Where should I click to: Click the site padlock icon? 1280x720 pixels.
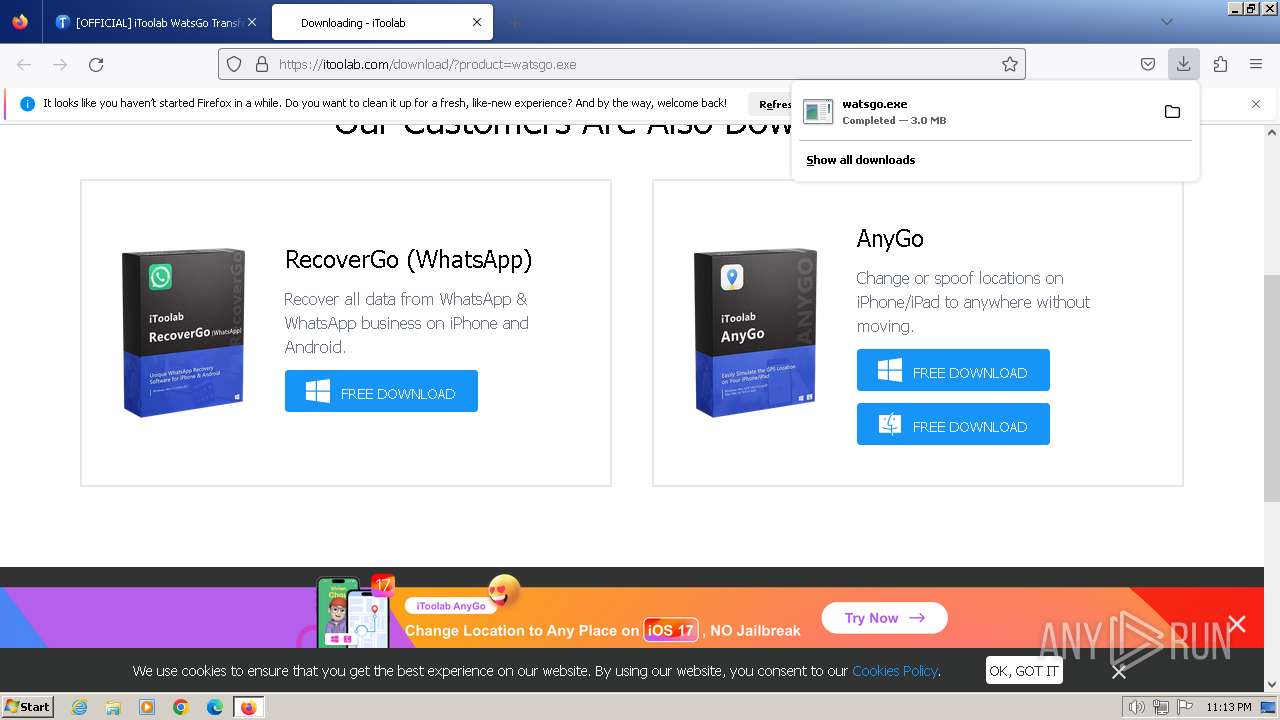[x=262, y=64]
